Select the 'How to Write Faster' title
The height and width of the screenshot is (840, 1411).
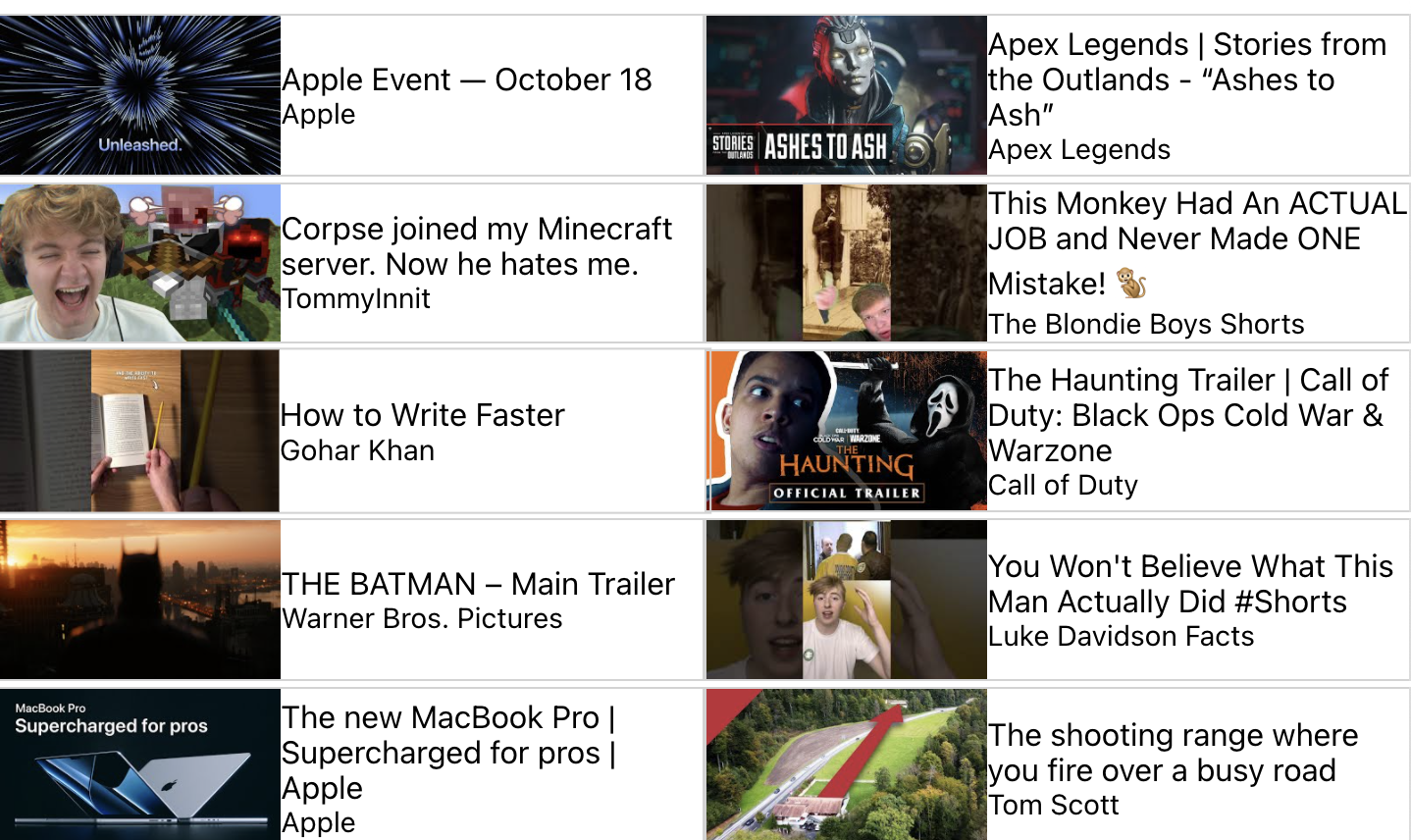tap(423, 415)
